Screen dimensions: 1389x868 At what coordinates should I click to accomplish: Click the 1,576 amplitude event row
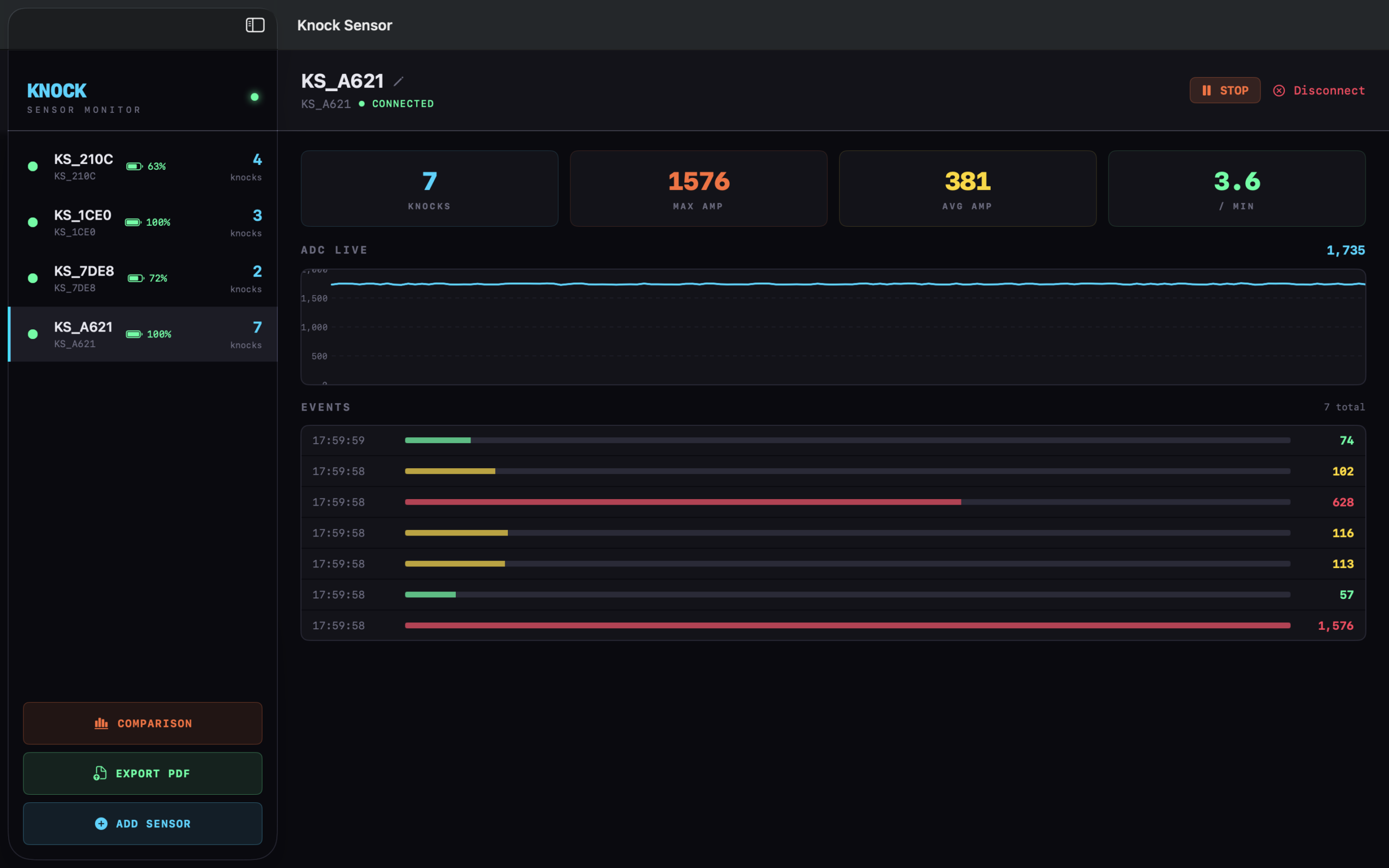point(833,625)
